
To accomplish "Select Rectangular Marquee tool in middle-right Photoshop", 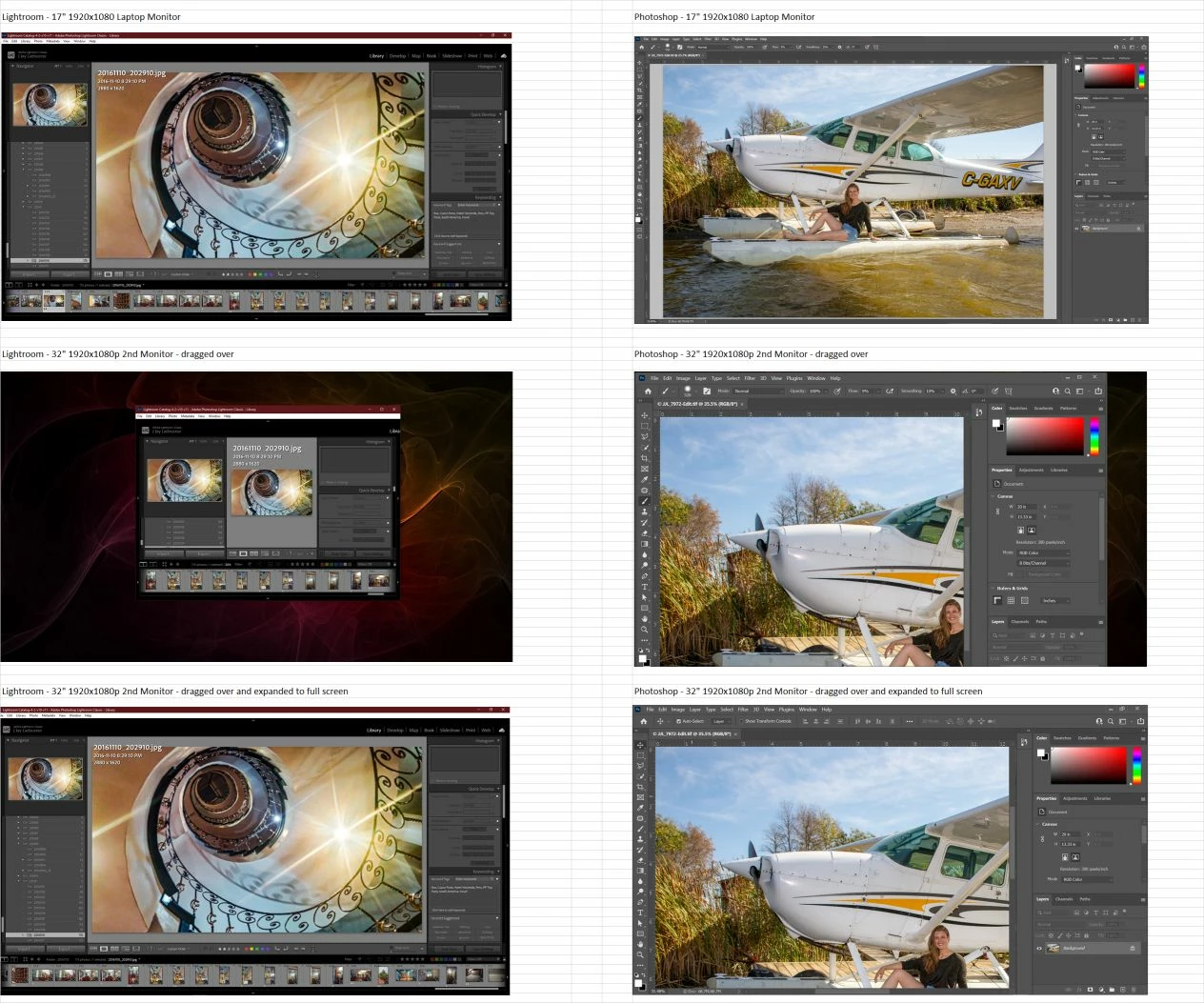I will (645, 426).
